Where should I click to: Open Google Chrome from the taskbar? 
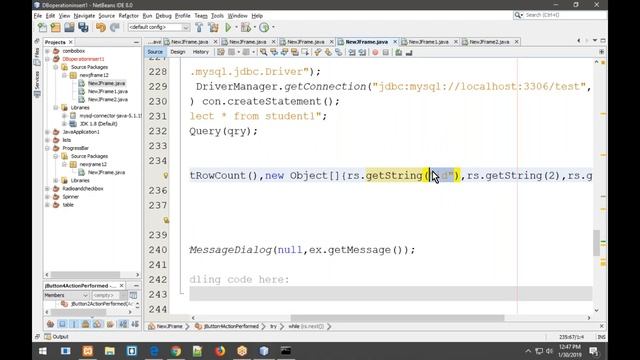[x=176, y=351]
